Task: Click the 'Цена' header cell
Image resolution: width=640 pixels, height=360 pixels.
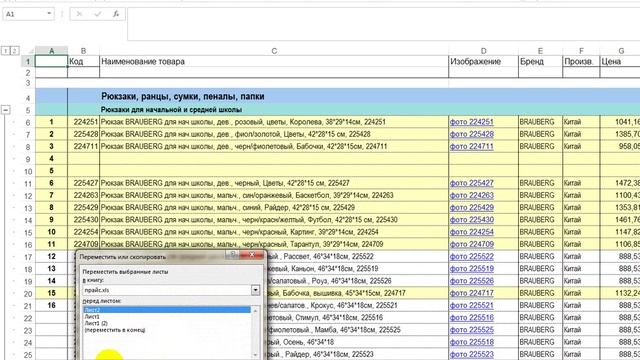Action: point(620,61)
